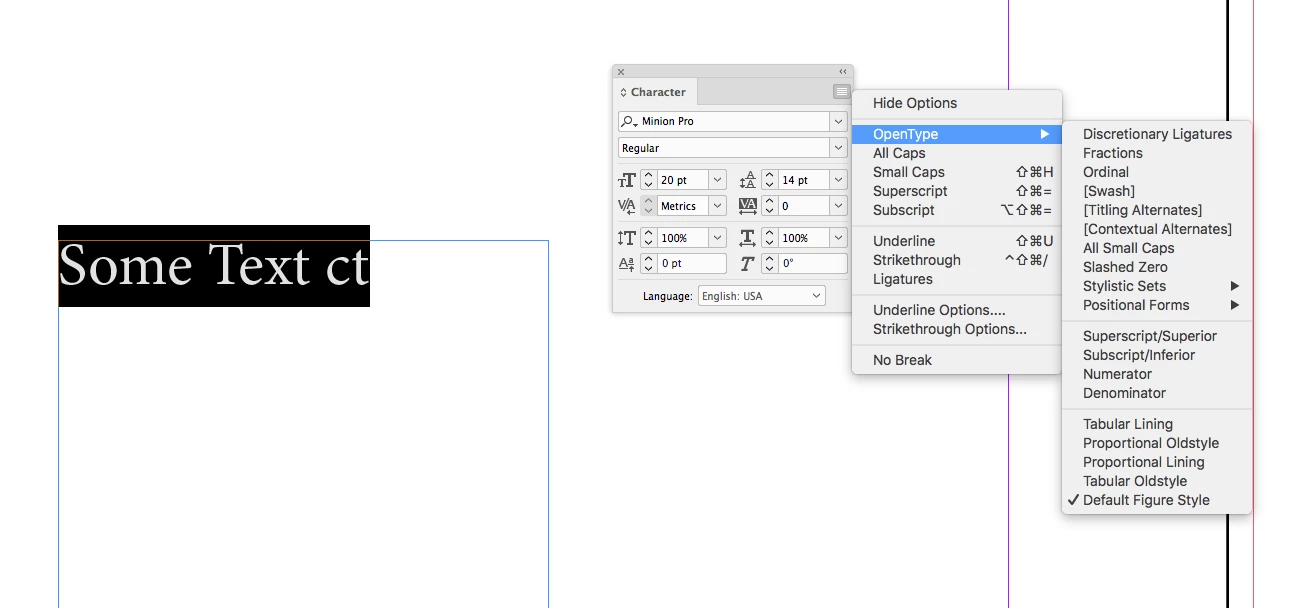Click the skew angle stepper arrows

[769, 264]
